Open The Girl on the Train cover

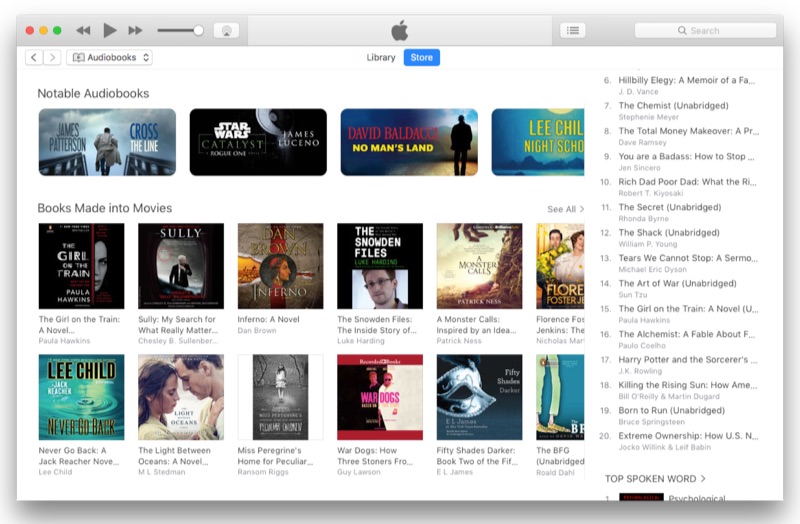tap(81, 266)
